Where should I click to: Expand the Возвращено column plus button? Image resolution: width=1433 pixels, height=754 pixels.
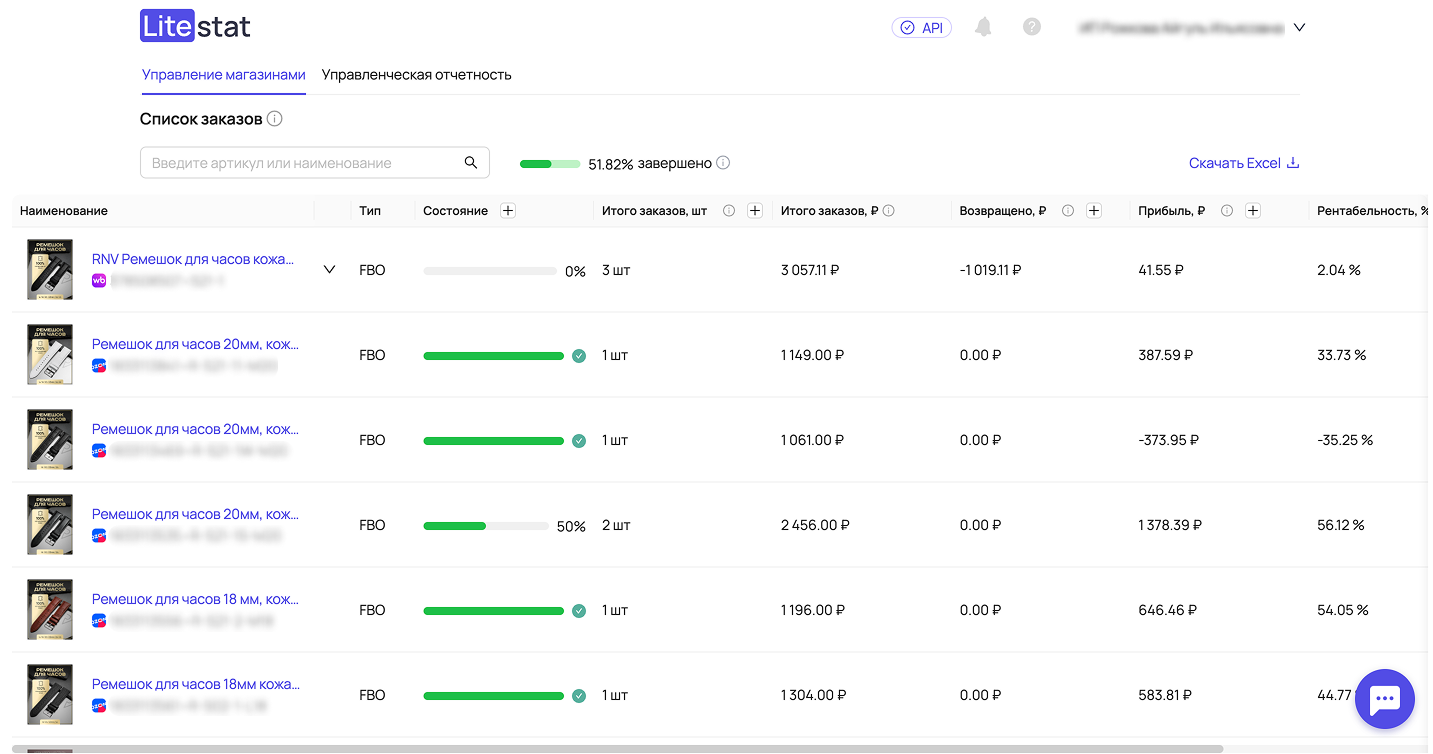1094,211
